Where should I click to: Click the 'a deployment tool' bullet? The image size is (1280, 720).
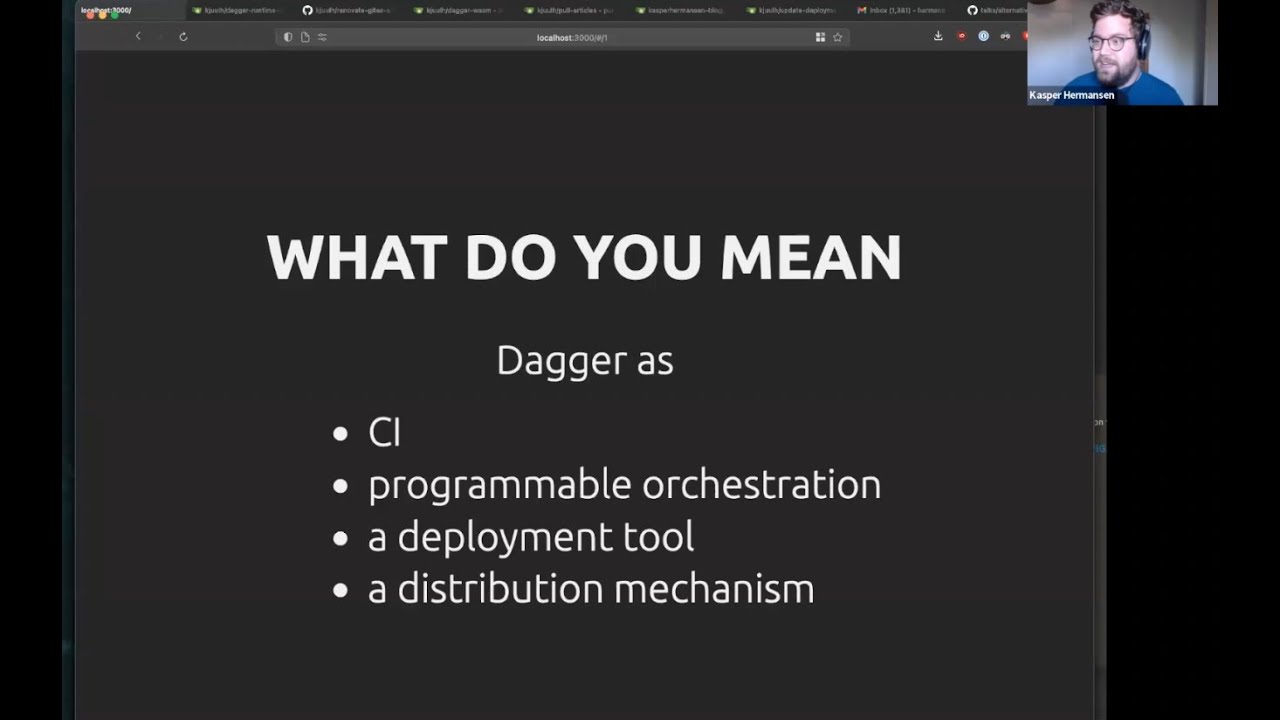click(x=530, y=537)
